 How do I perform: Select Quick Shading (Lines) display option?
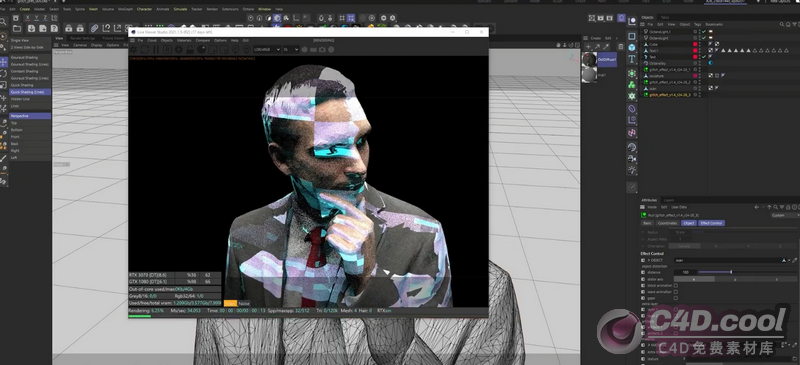30,92
